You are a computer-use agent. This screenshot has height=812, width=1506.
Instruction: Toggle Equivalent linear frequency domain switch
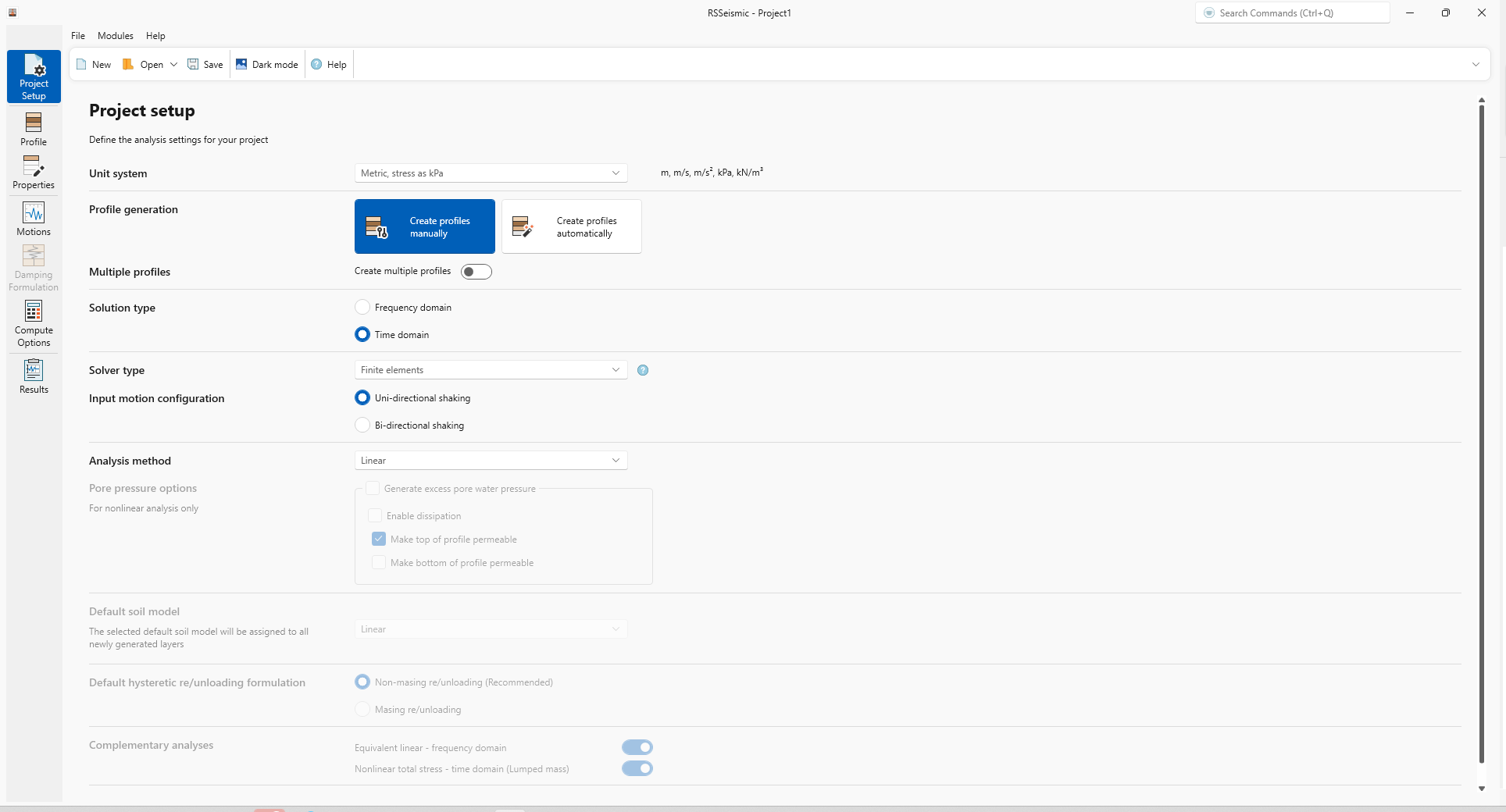click(x=637, y=747)
